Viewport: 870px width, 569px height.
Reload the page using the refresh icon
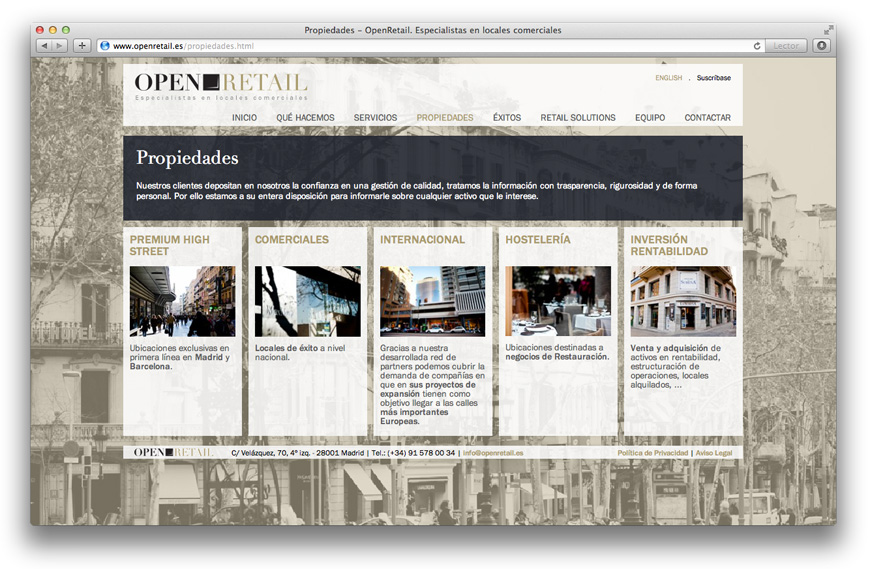(757, 46)
